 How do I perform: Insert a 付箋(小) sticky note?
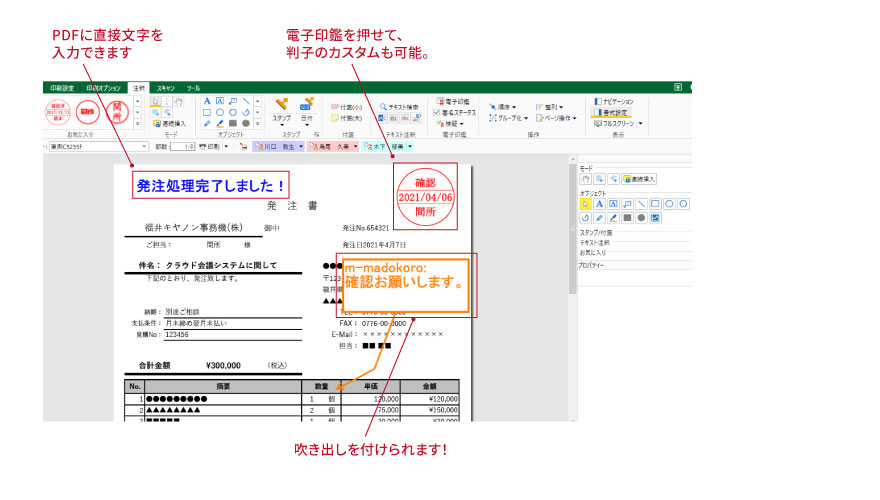[346, 107]
